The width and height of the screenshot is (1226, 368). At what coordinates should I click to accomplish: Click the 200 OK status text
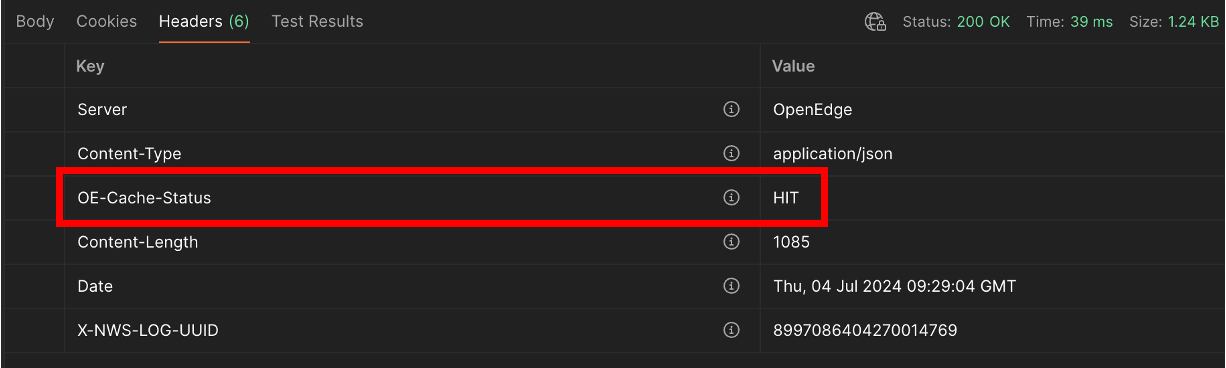pos(983,22)
